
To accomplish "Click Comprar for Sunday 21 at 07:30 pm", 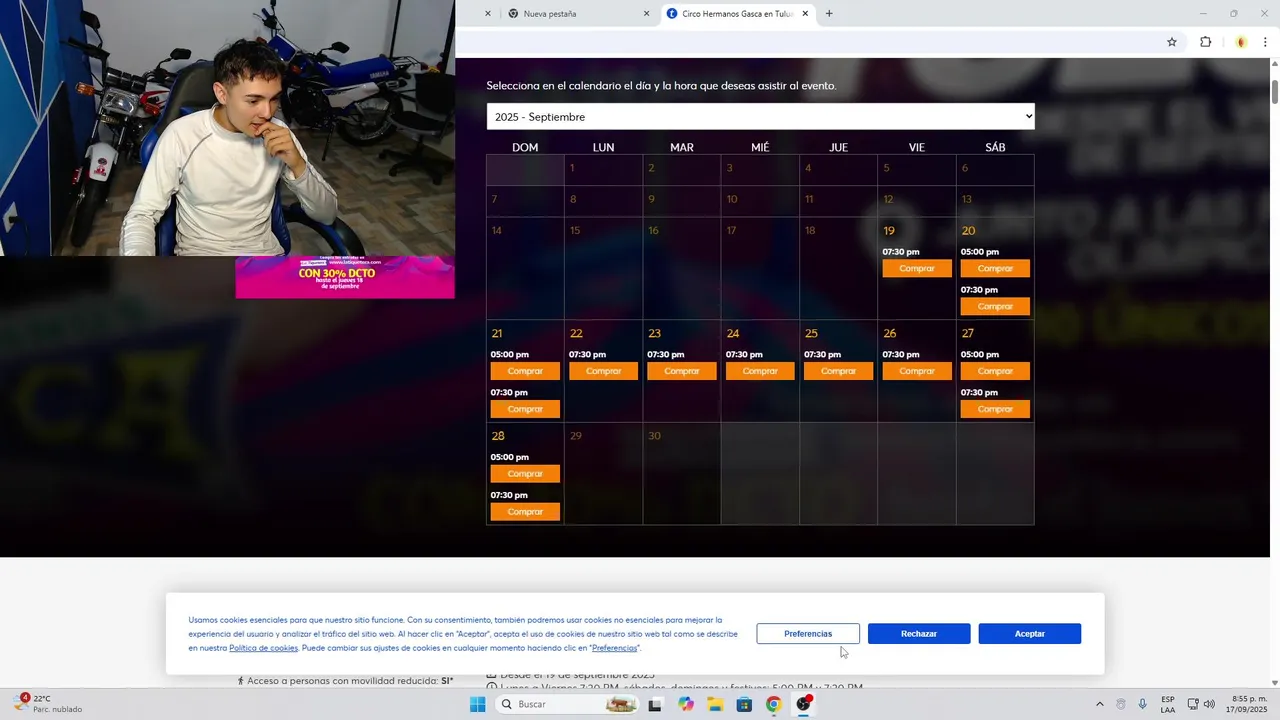I will coord(525,409).
